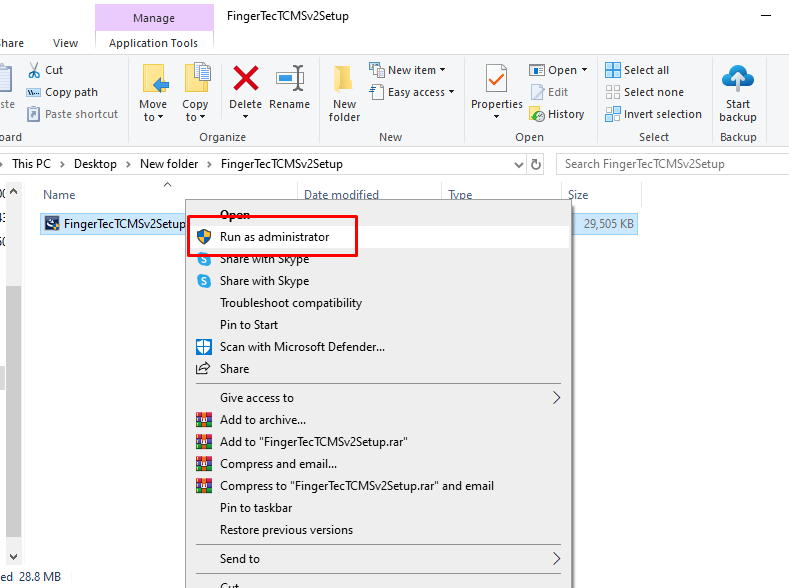Open the Delete dropdown arrow

[246, 117]
